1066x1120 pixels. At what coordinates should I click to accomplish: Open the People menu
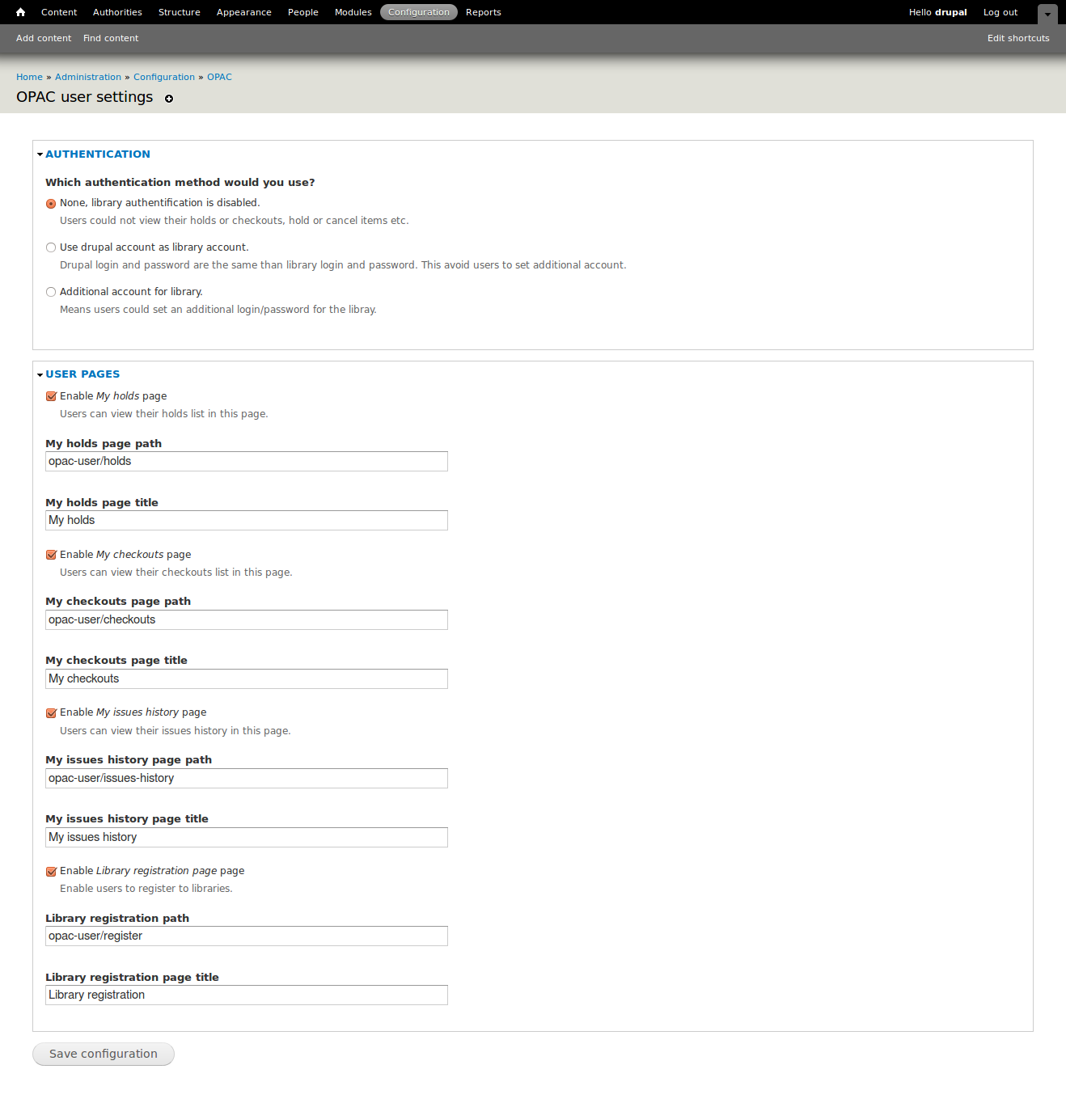click(303, 12)
